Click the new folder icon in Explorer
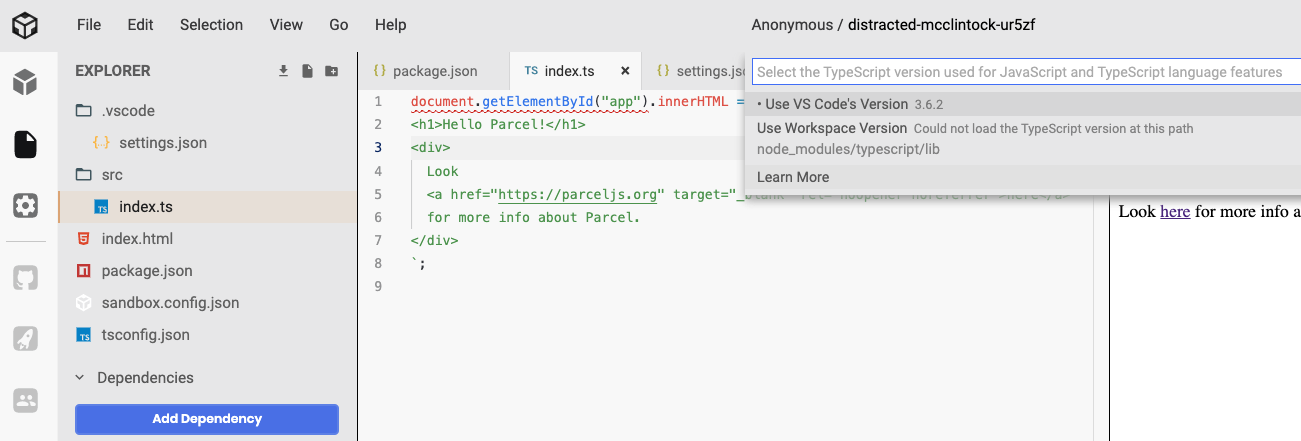This screenshot has height=441, width=1301. [x=332, y=71]
